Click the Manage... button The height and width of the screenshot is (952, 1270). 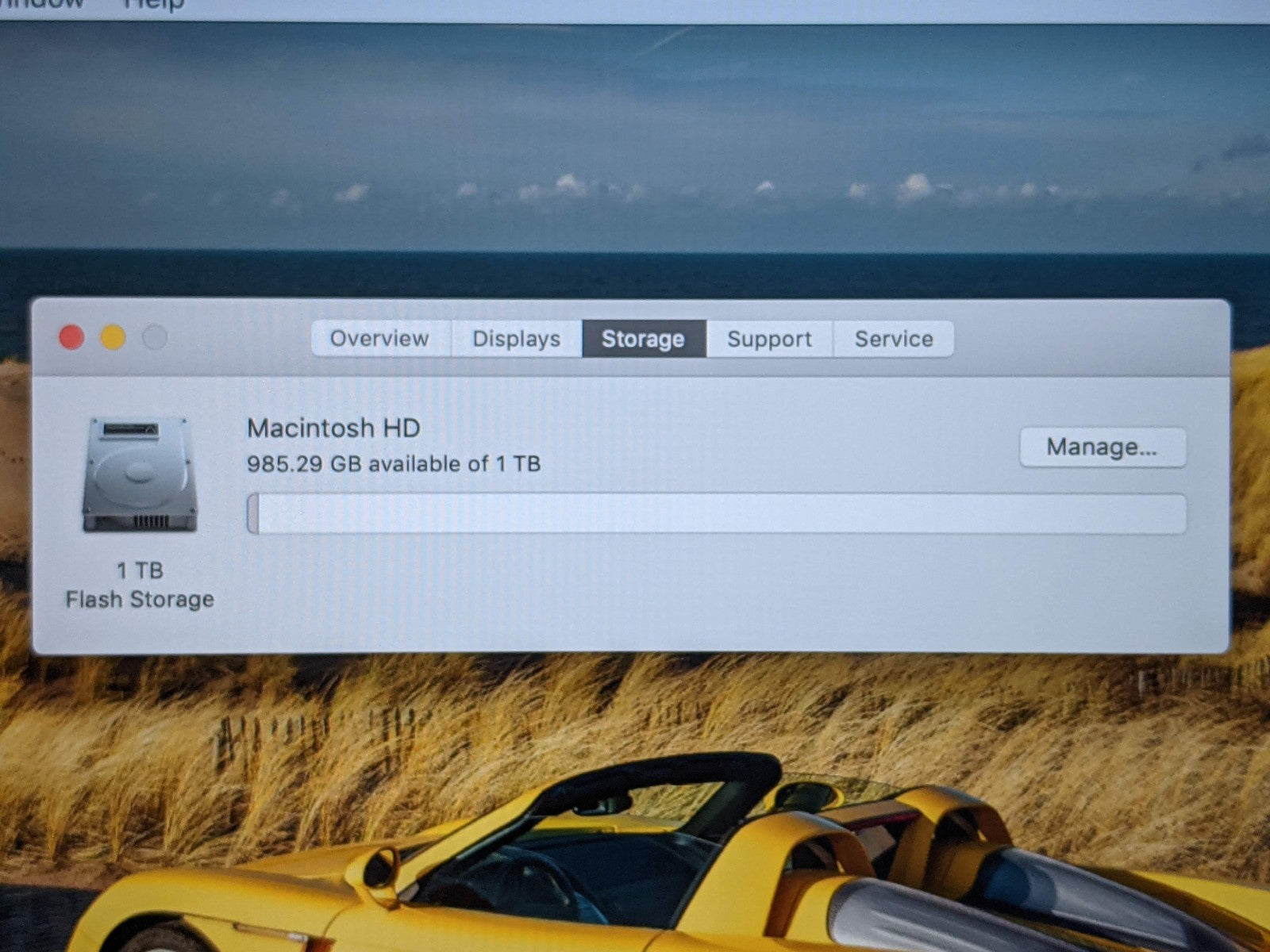[1102, 447]
